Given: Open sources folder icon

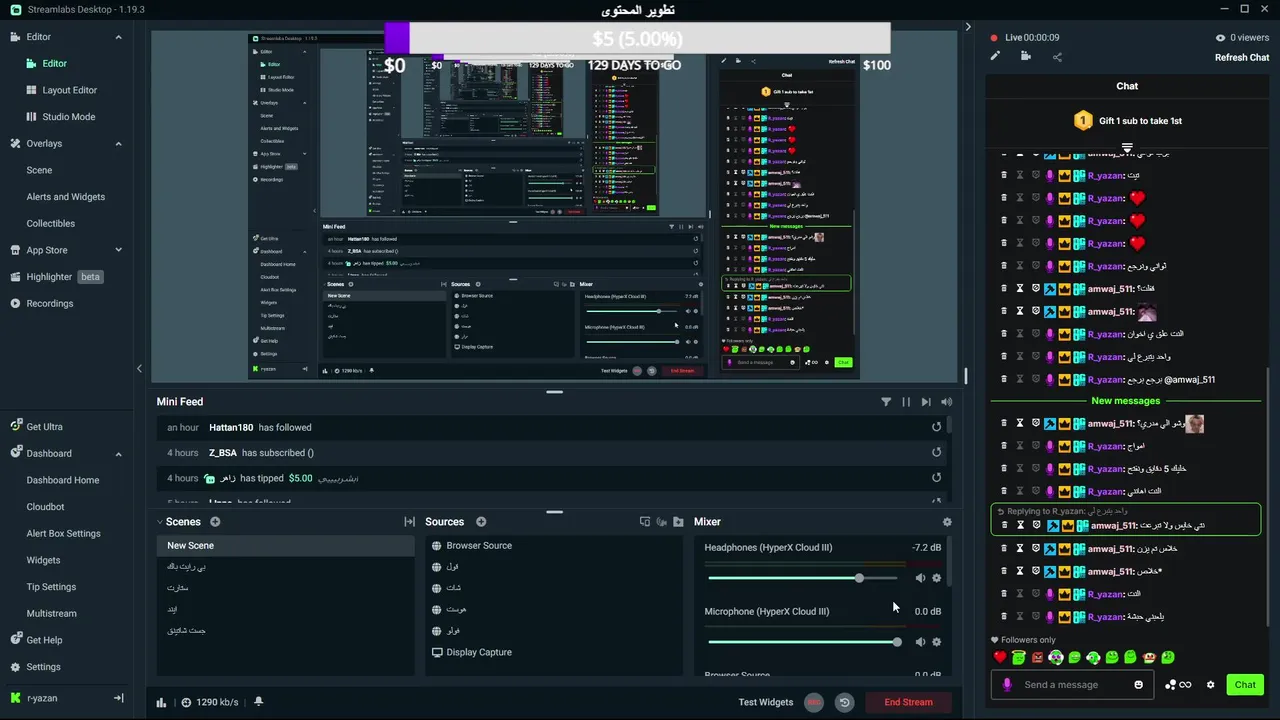Looking at the screenshot, I should click(x=678, y=522).
